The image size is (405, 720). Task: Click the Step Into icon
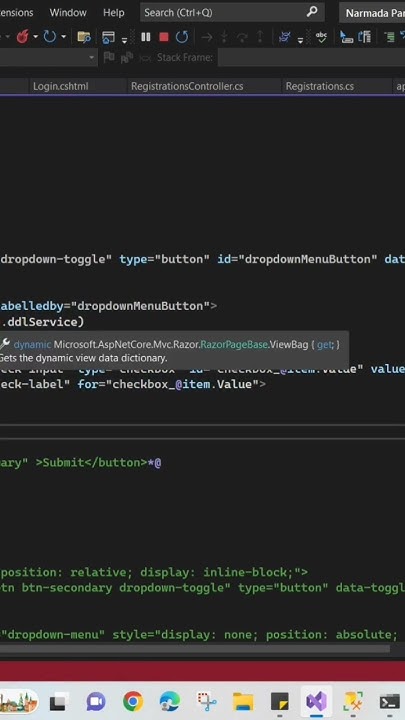[x=224, y=37]
